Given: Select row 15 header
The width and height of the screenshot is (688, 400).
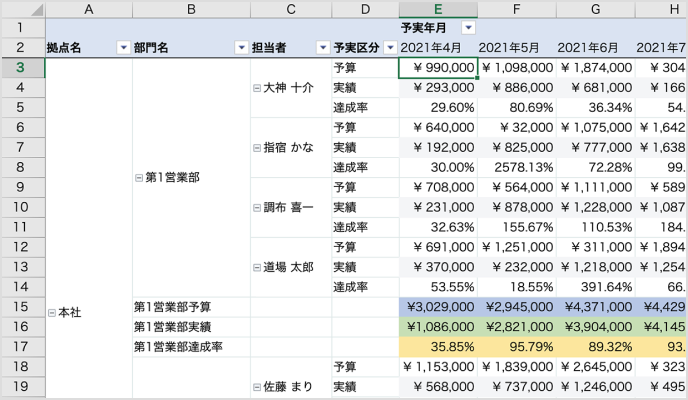Looking at the screenshot, I should click(x=23, y=307).
